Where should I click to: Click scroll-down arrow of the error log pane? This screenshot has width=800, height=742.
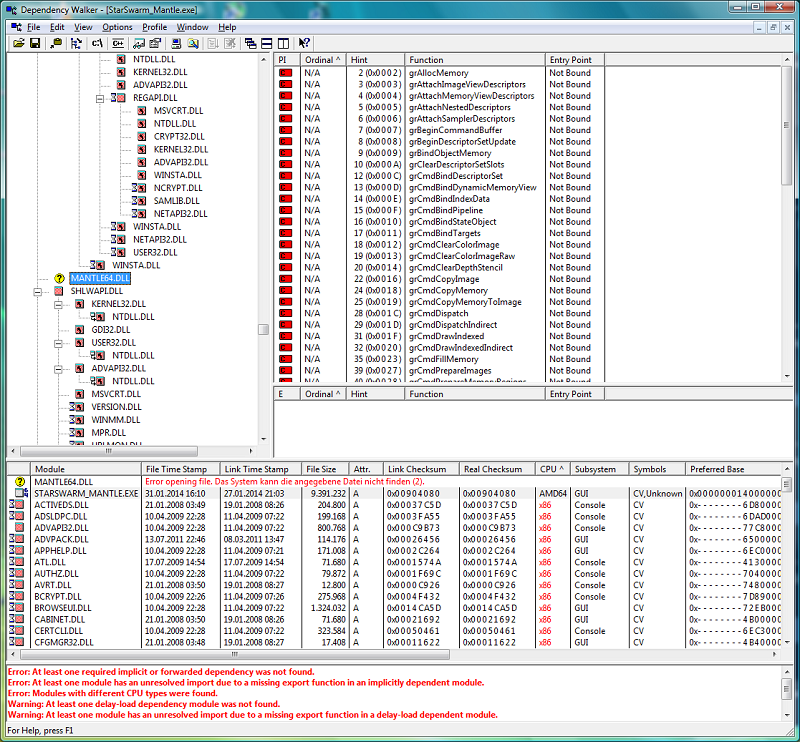click(x=787, y=715)
